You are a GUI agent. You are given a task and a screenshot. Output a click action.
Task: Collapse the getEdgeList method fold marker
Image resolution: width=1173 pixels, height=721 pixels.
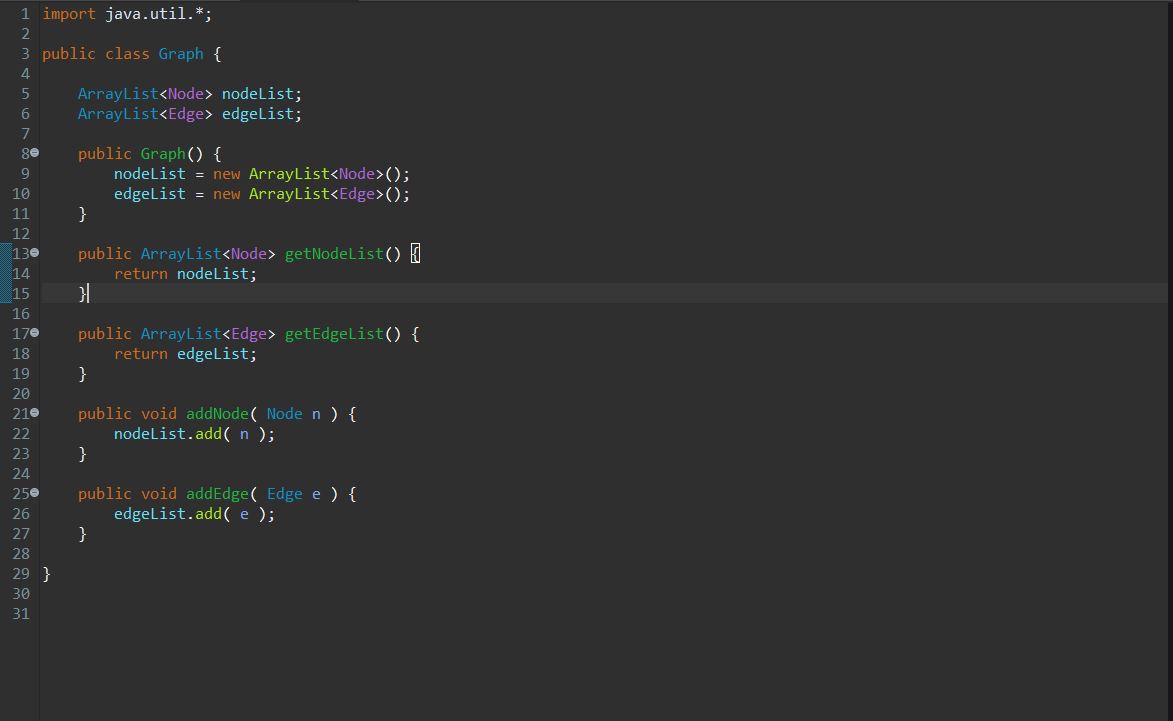33,333
